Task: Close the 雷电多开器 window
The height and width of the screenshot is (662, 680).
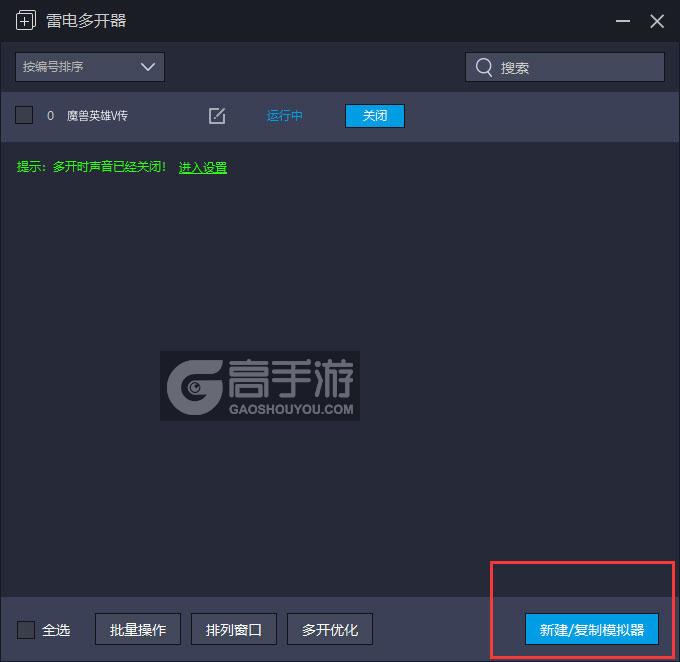Action: click(x=657, y=21)
